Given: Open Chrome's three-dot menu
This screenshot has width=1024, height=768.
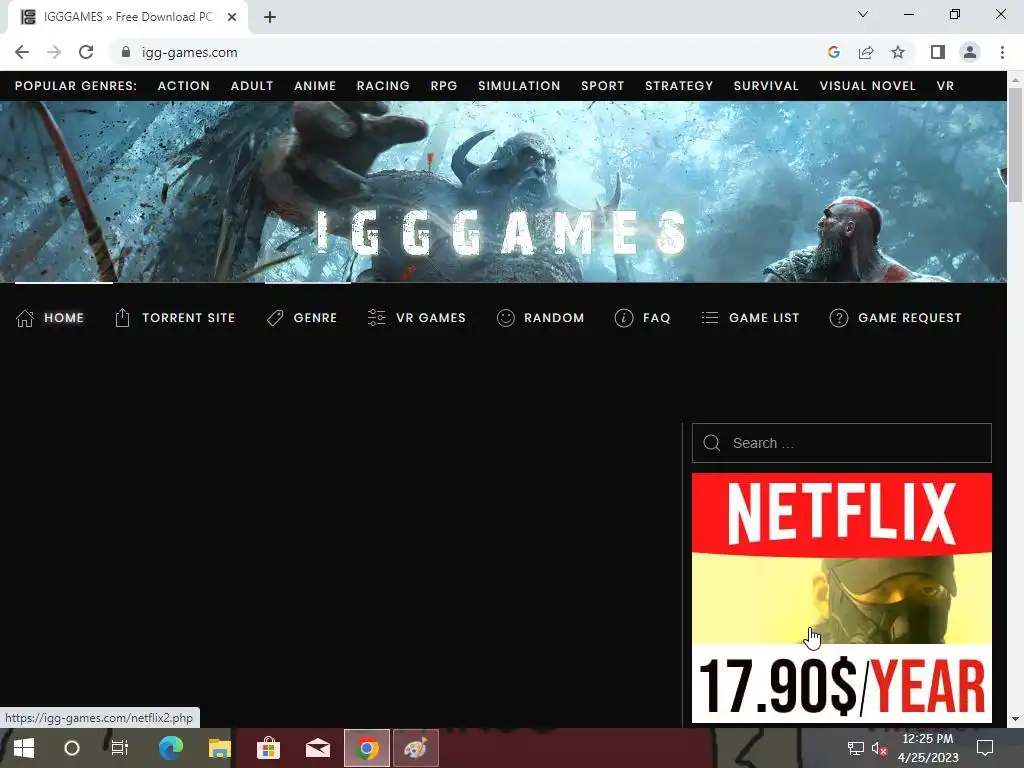Looking at the screenshot, I should click(1002, 52).
